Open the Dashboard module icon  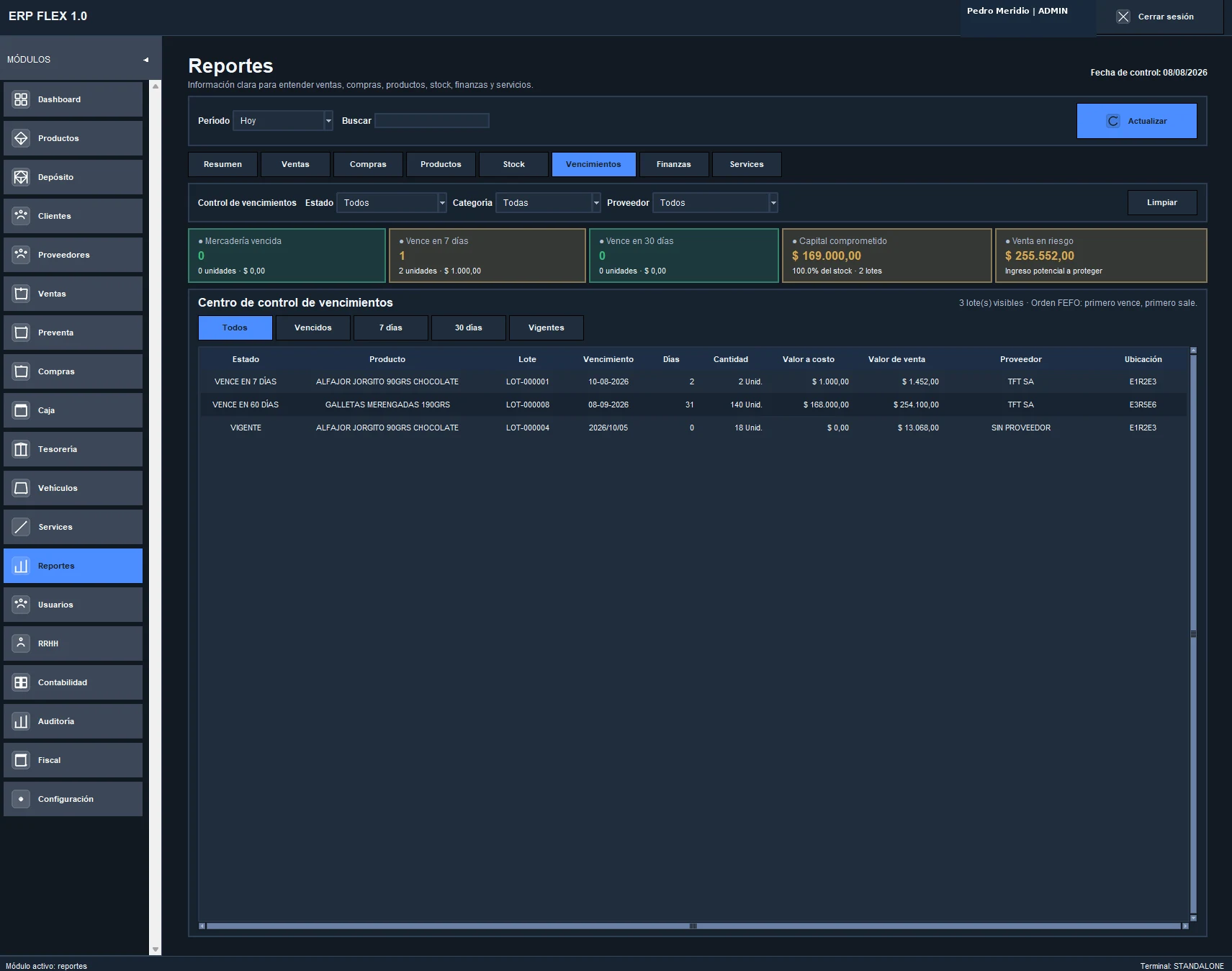[x=21, y=99]
